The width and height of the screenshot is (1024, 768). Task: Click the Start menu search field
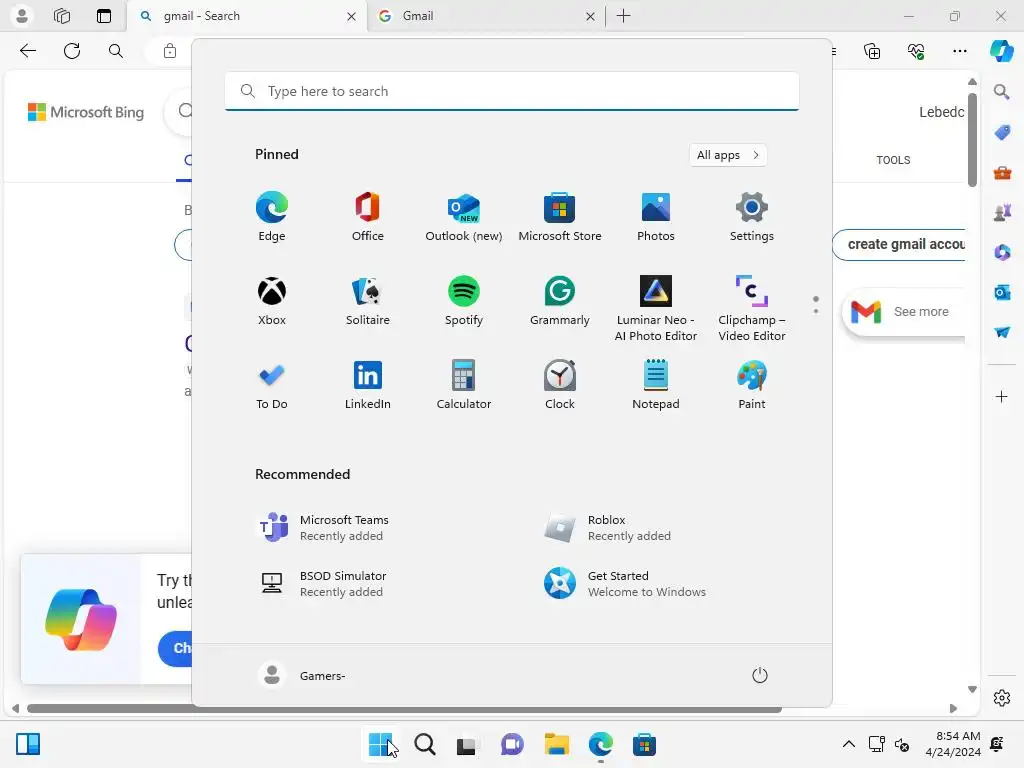coord(512,91)
